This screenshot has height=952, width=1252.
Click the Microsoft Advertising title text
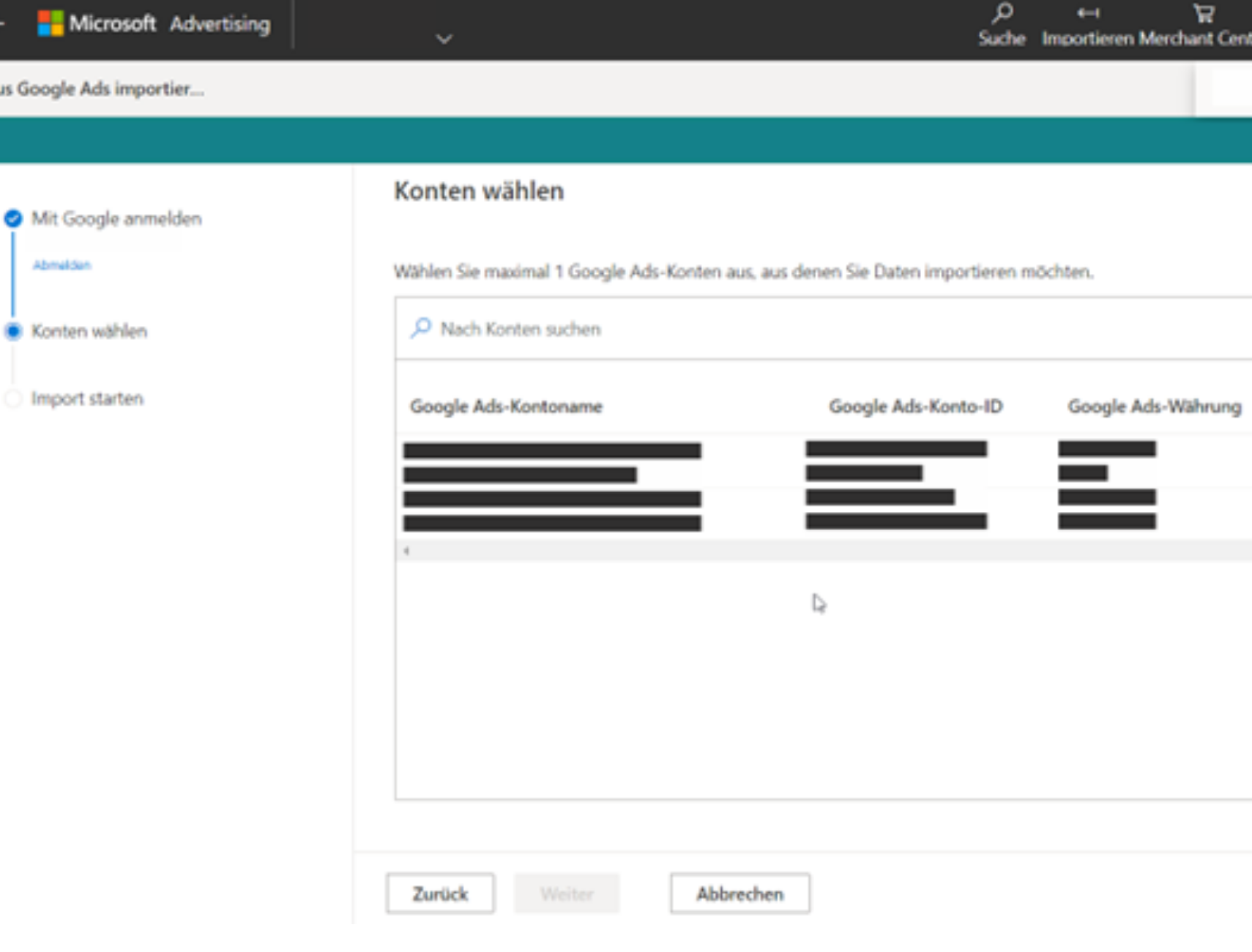click(170, 23)
